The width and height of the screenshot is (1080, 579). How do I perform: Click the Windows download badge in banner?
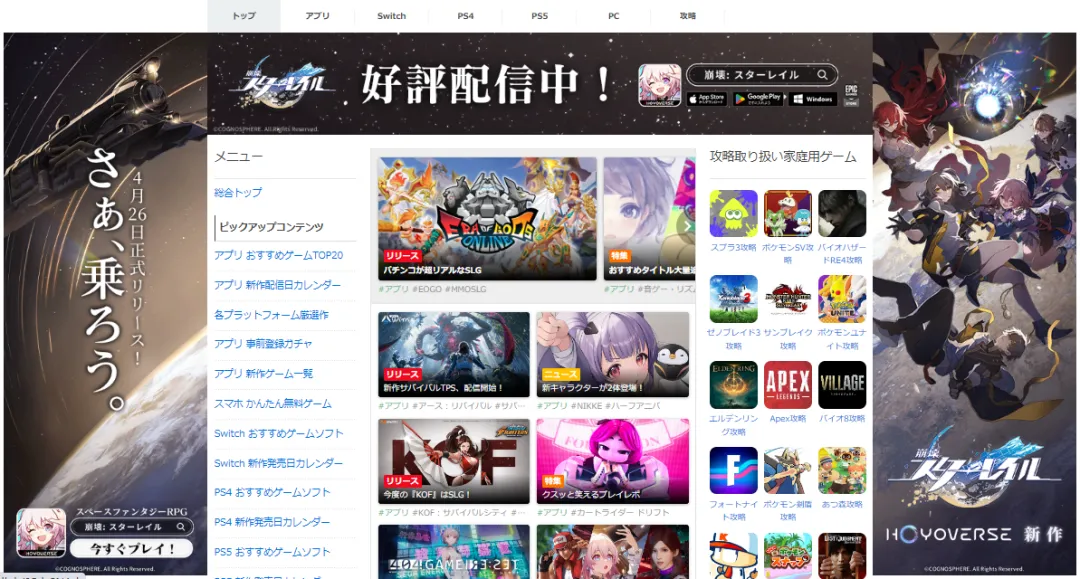[813, 99]
